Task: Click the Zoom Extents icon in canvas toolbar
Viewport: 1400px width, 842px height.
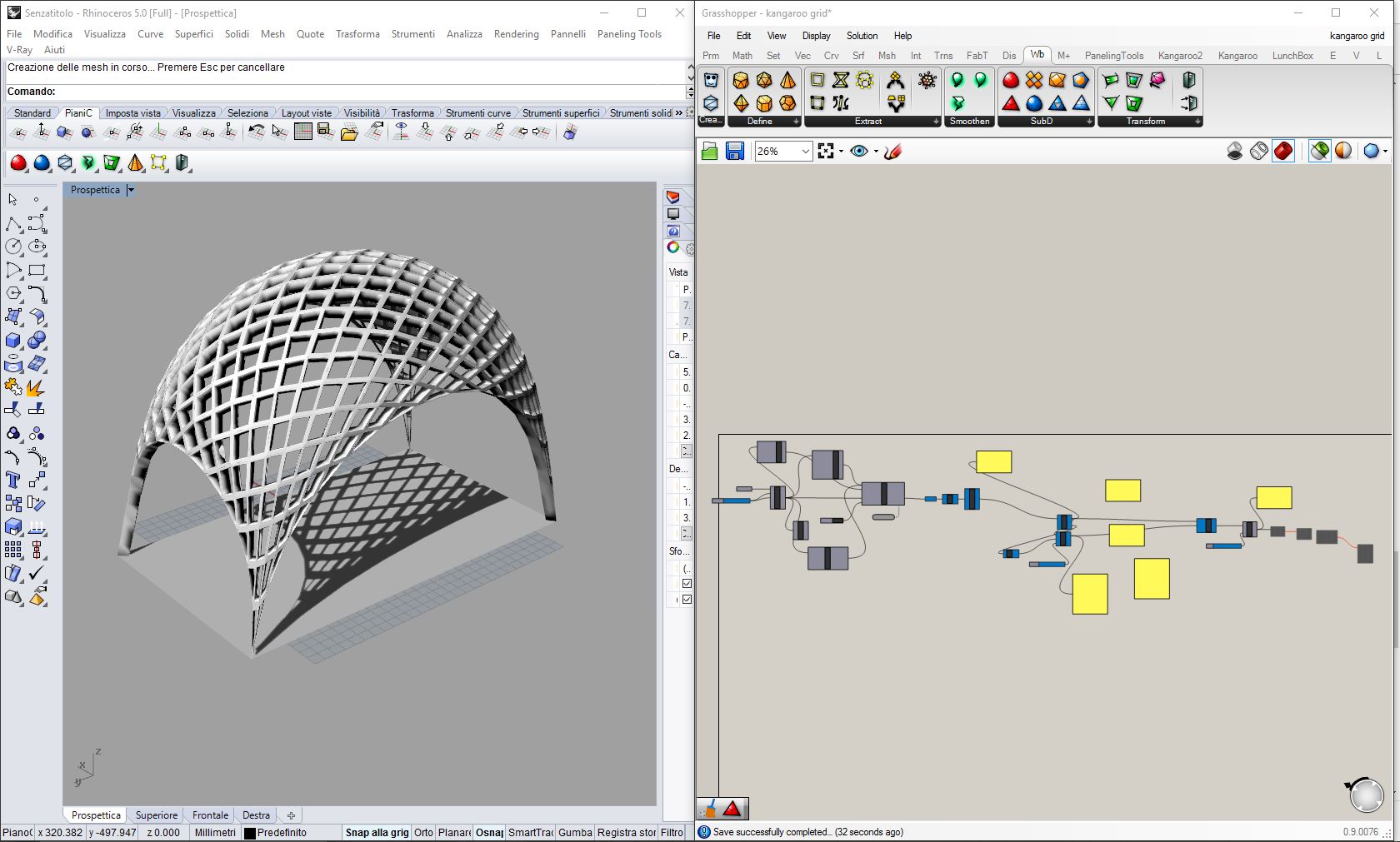Action: pos(826,151)
